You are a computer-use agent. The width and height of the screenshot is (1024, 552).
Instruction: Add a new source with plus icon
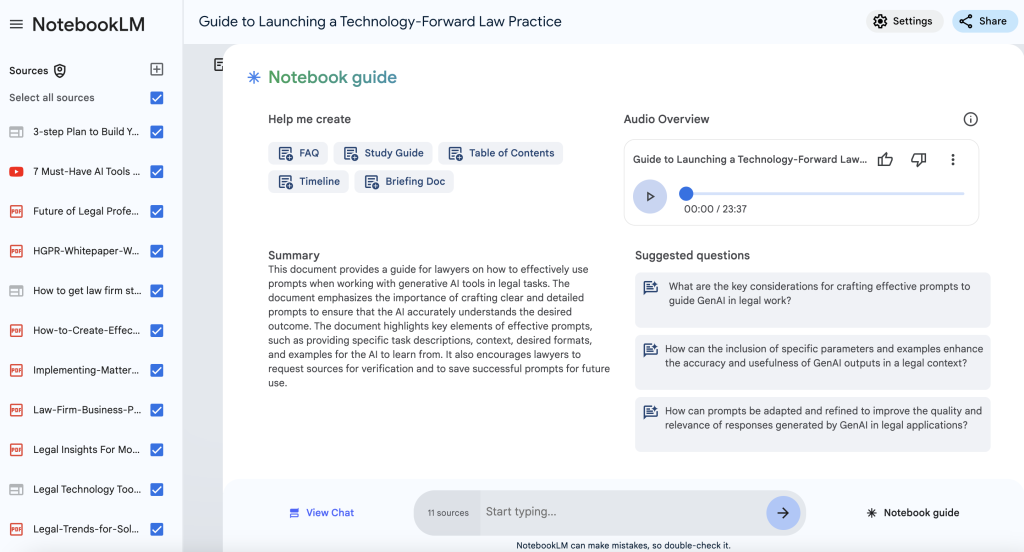click(156, 70)
